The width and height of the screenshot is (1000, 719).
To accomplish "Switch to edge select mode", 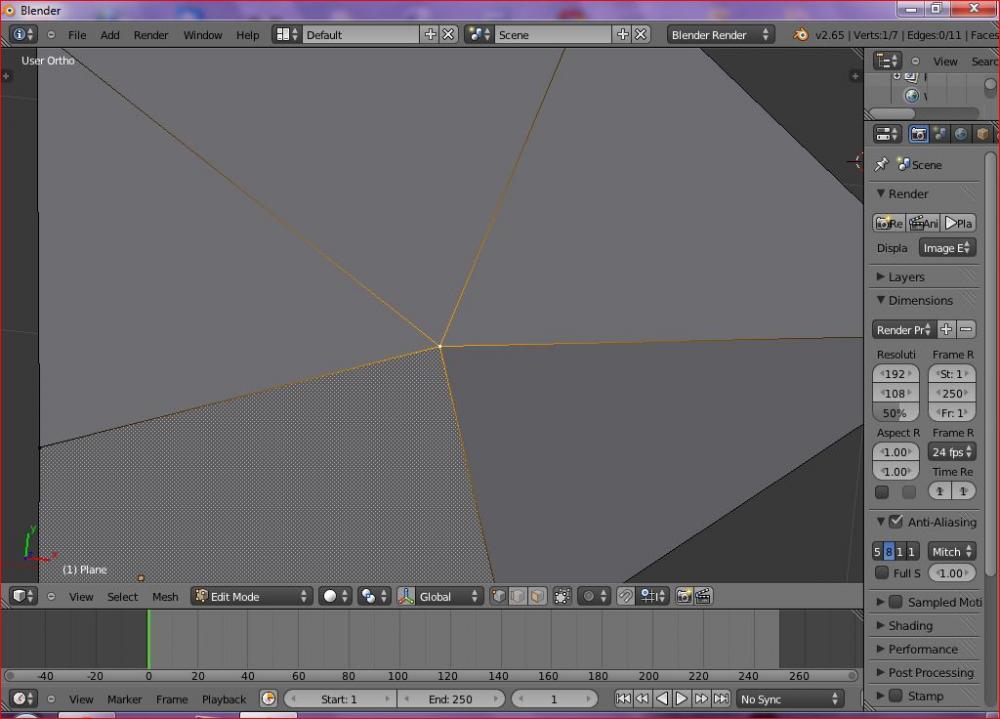I will [x=518, y=596].
